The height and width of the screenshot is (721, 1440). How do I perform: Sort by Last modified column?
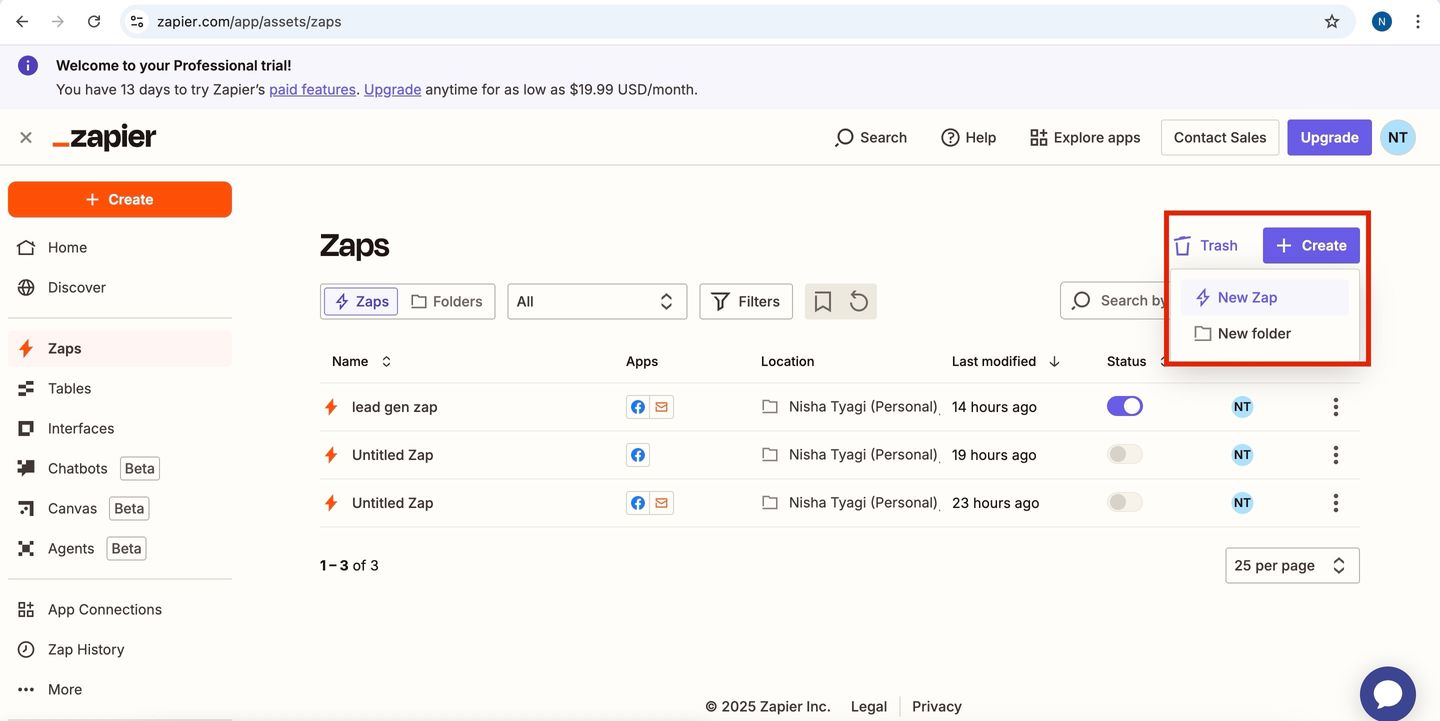(x=1005, y=361)
